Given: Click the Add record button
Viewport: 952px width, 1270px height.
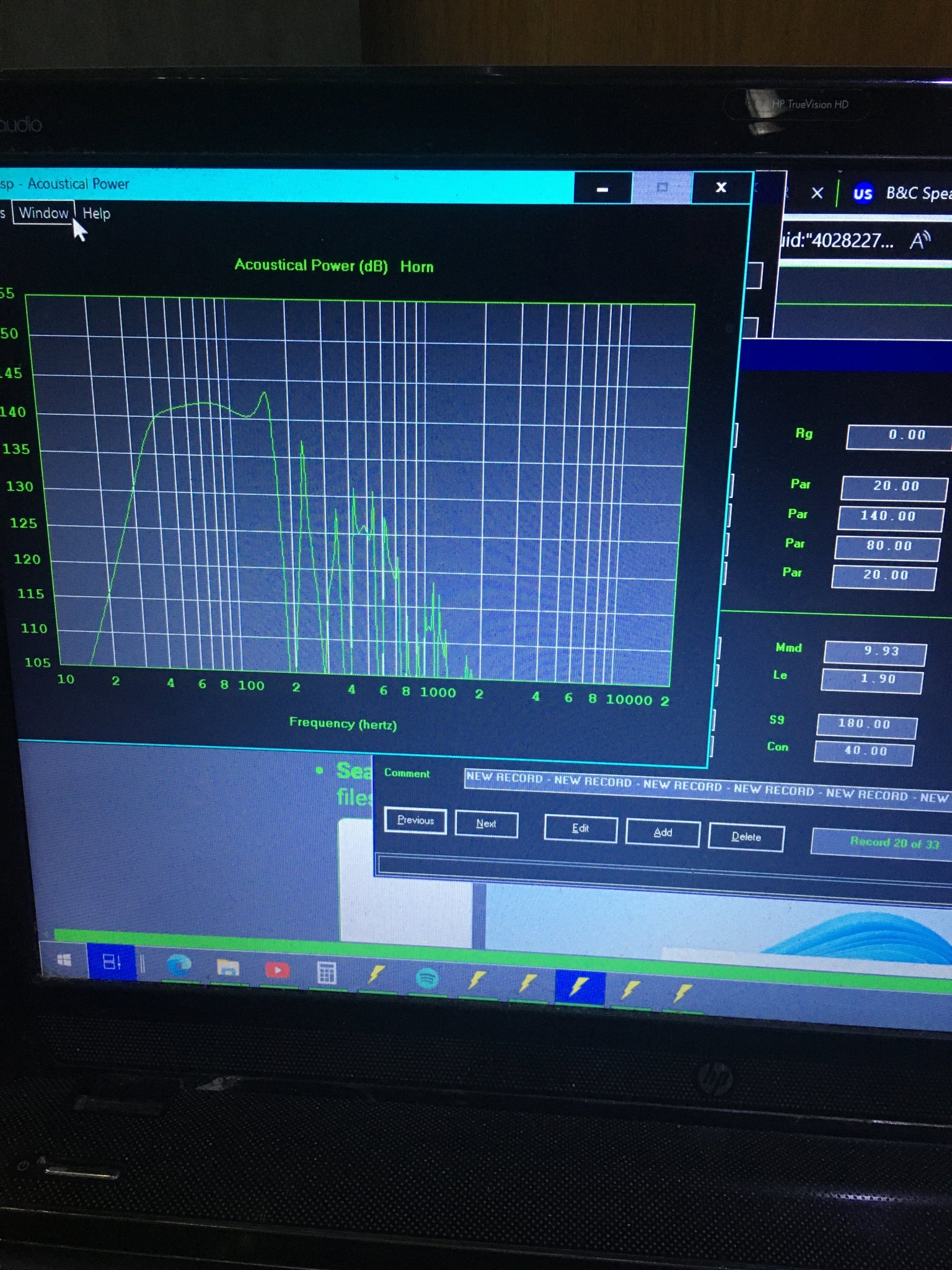Looking at the screenshot, I should [x=663, y=833].
